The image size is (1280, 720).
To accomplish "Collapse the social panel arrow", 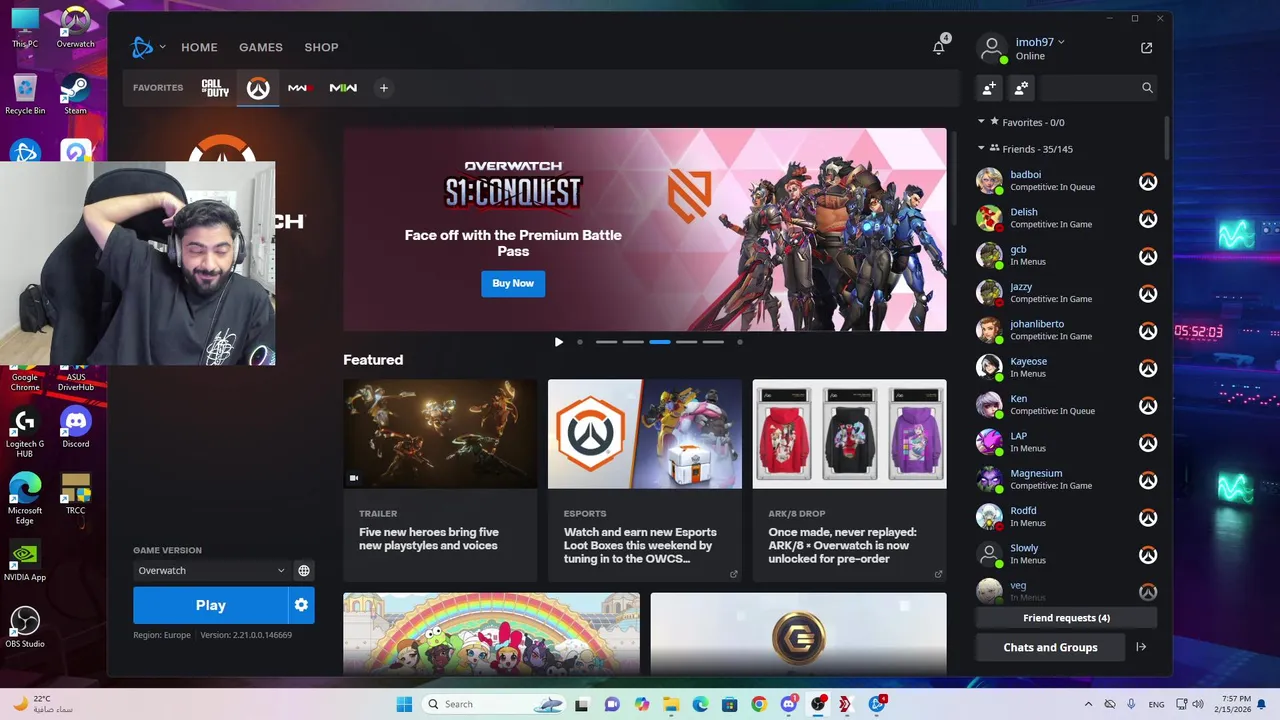I will tap(1141, 647).
